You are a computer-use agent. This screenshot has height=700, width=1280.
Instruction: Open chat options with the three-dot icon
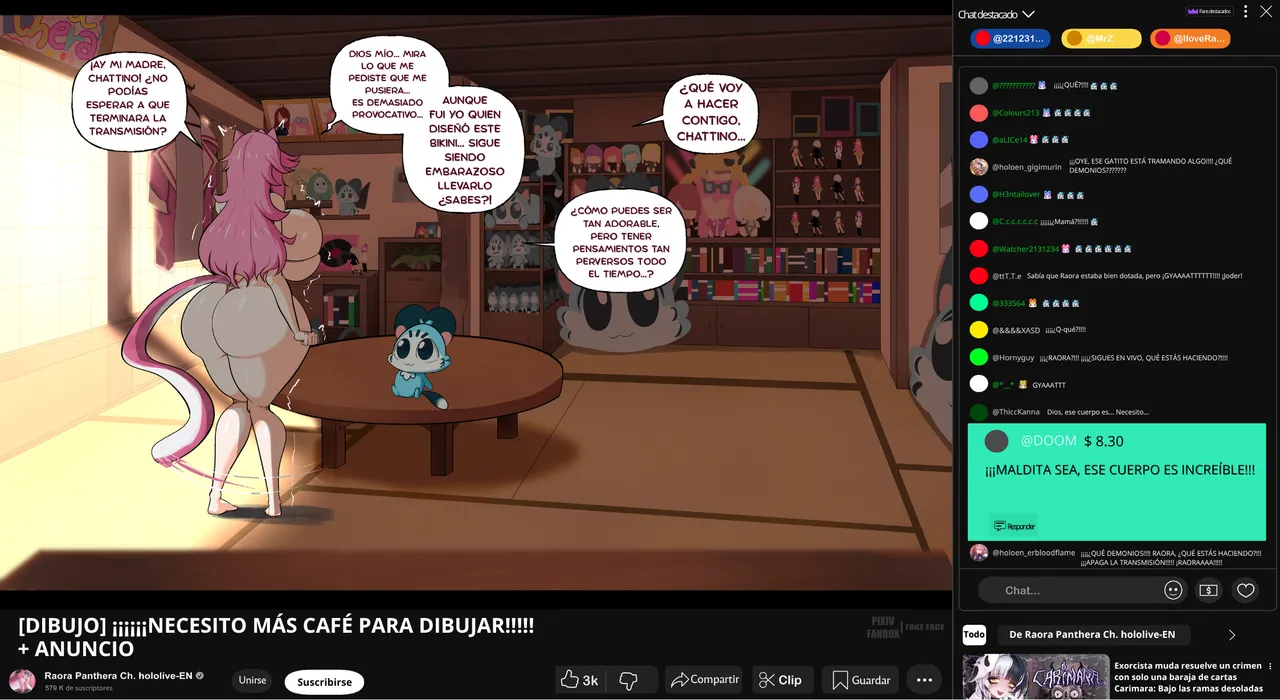[x=1243, y=11]
